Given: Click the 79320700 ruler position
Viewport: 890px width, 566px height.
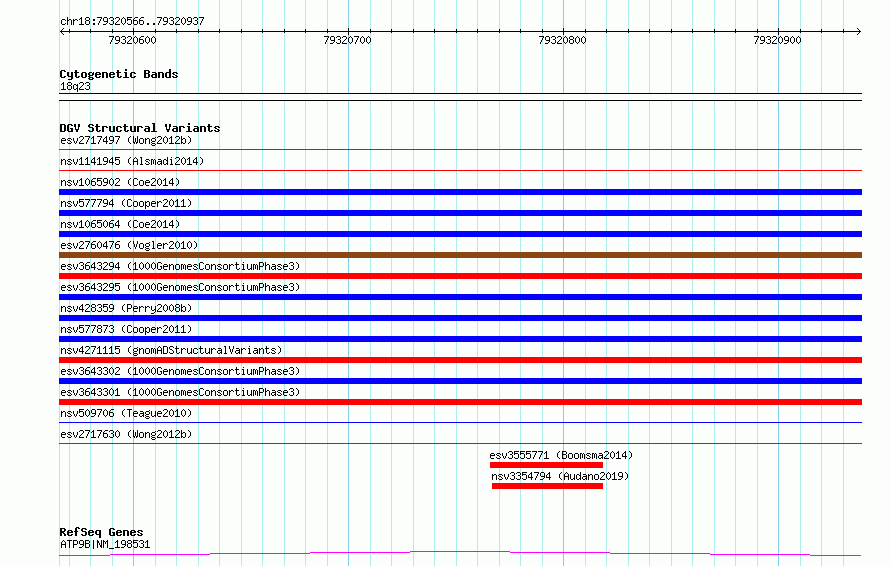Looking at the screenshot, I should (347, 40).
